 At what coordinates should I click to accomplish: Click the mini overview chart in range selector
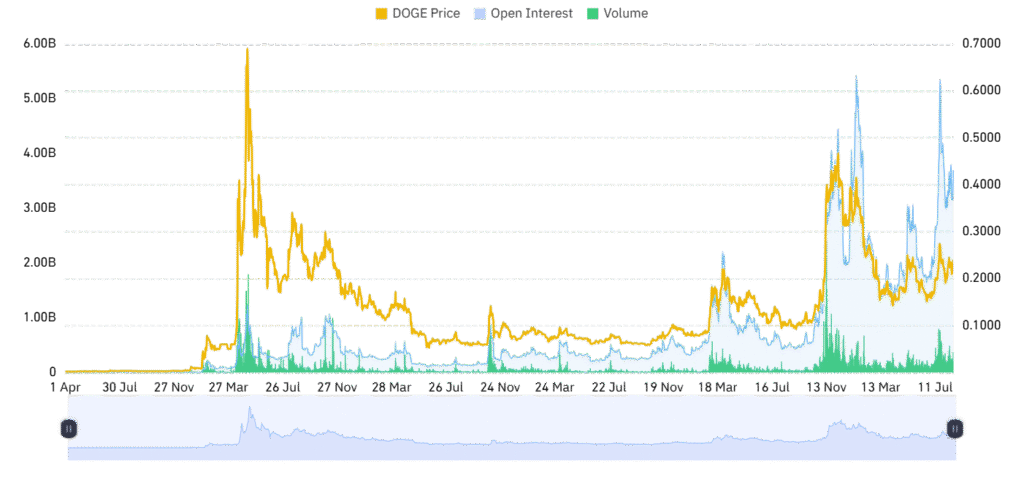pyautogui.click(x=512, y=428)
